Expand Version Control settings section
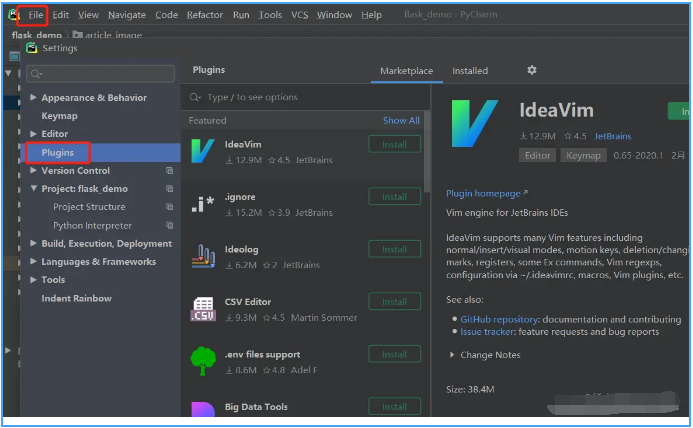Image resolution: width=693 pixels, height=428 pixels. point(33,170)
